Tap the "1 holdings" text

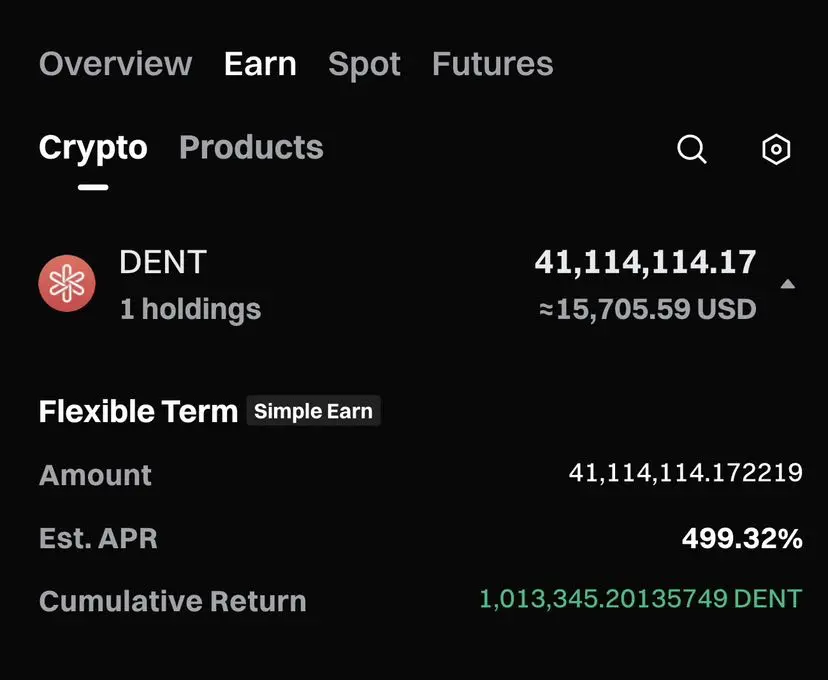click(190, 309)
